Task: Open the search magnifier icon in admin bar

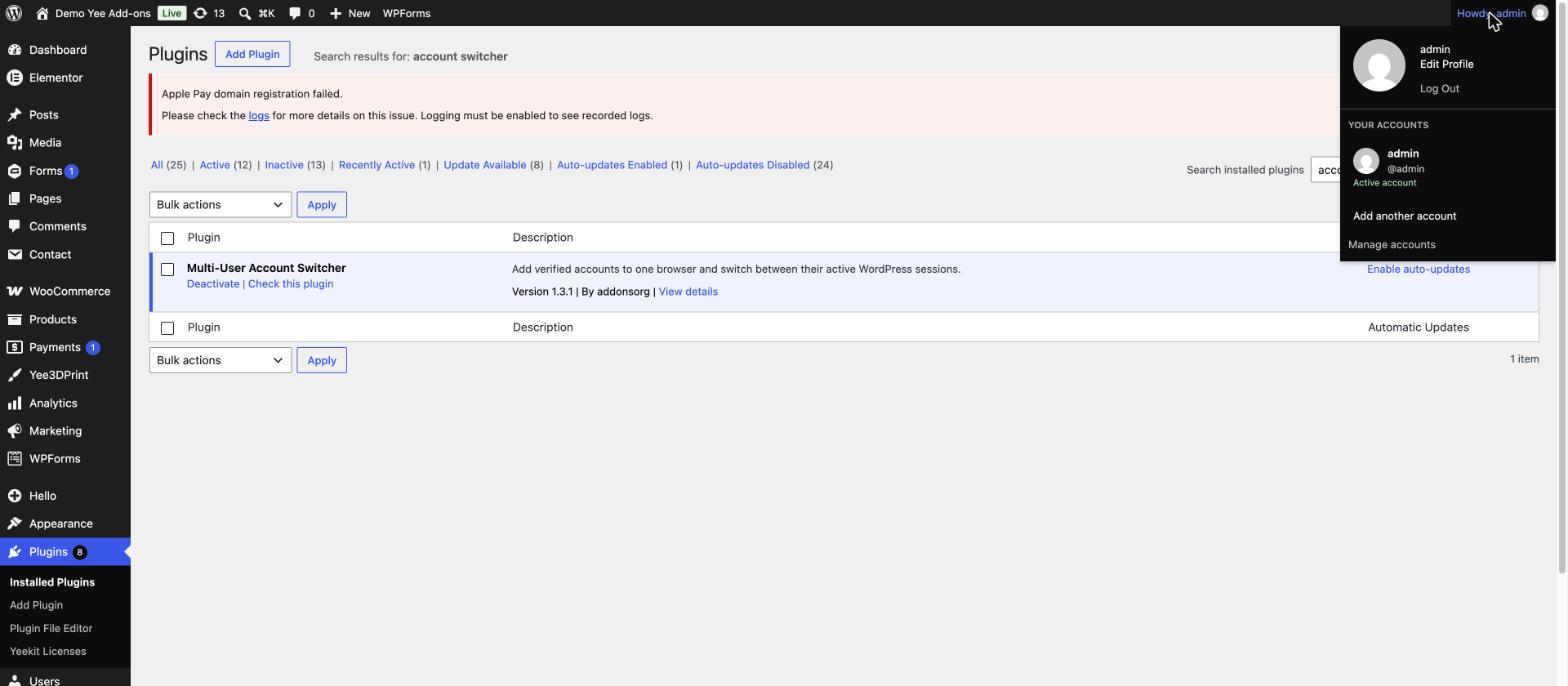Action: 245,13
